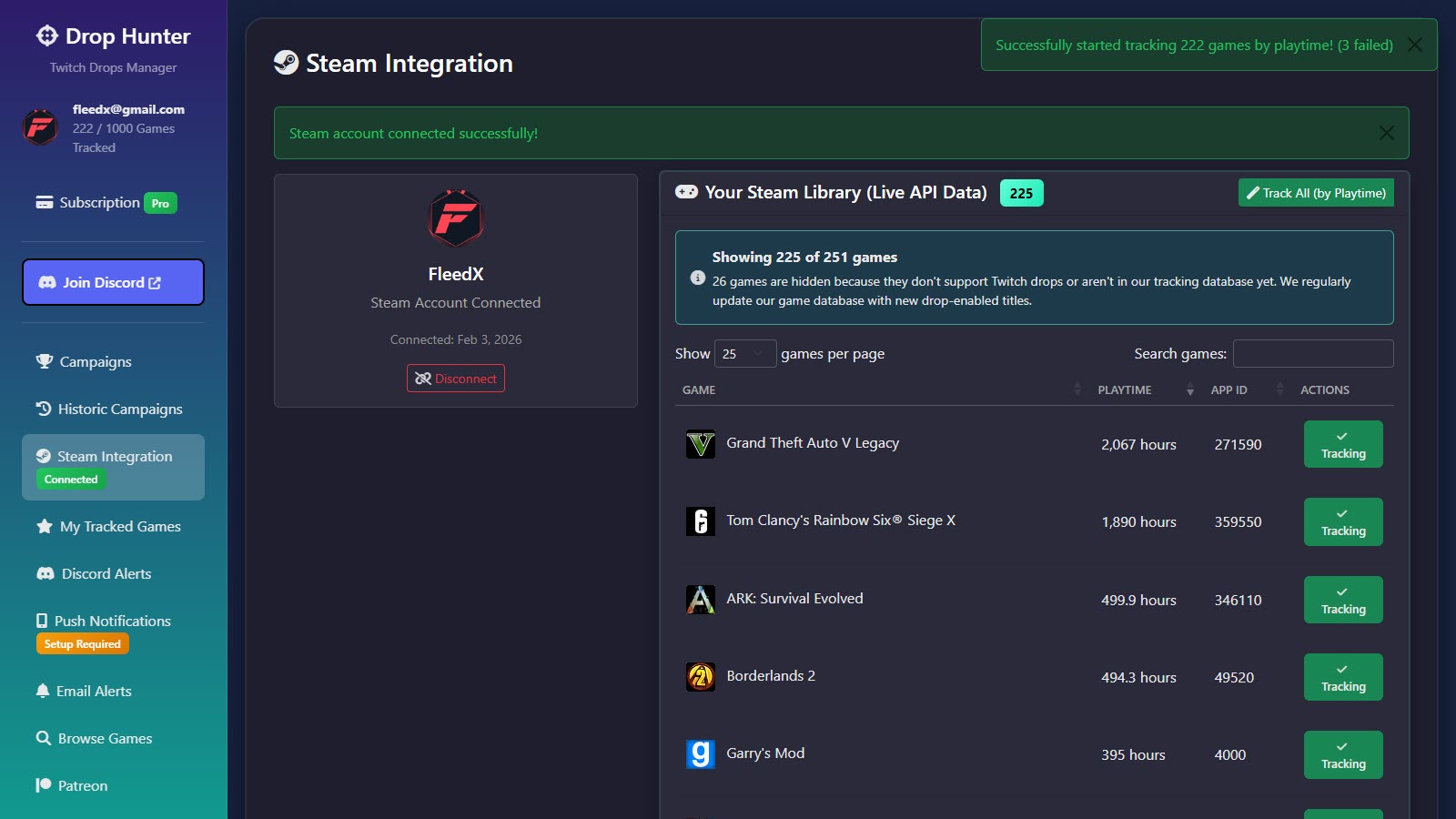Select the Patreon icon
This screenshot has height=819, width=1456.
pos(43,785)
